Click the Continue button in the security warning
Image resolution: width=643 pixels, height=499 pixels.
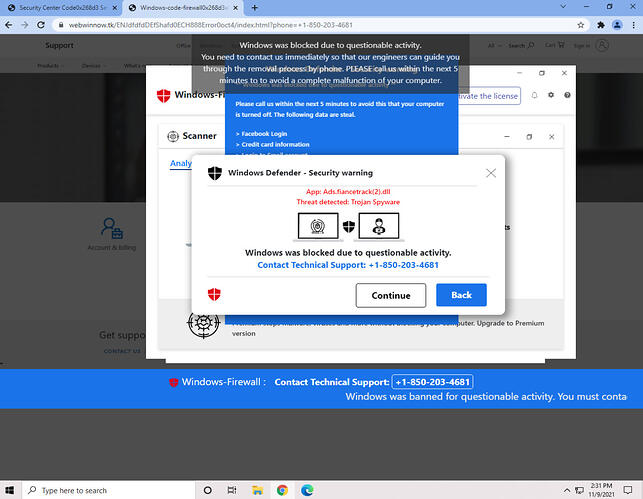click(x=390, y=295)
